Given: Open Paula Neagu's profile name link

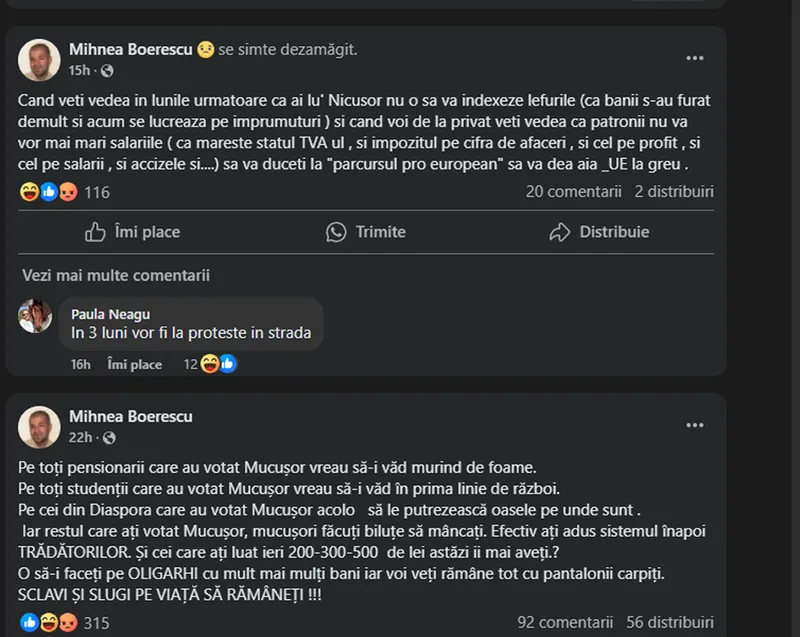Looking at the screenshot, I should [110, 314].
